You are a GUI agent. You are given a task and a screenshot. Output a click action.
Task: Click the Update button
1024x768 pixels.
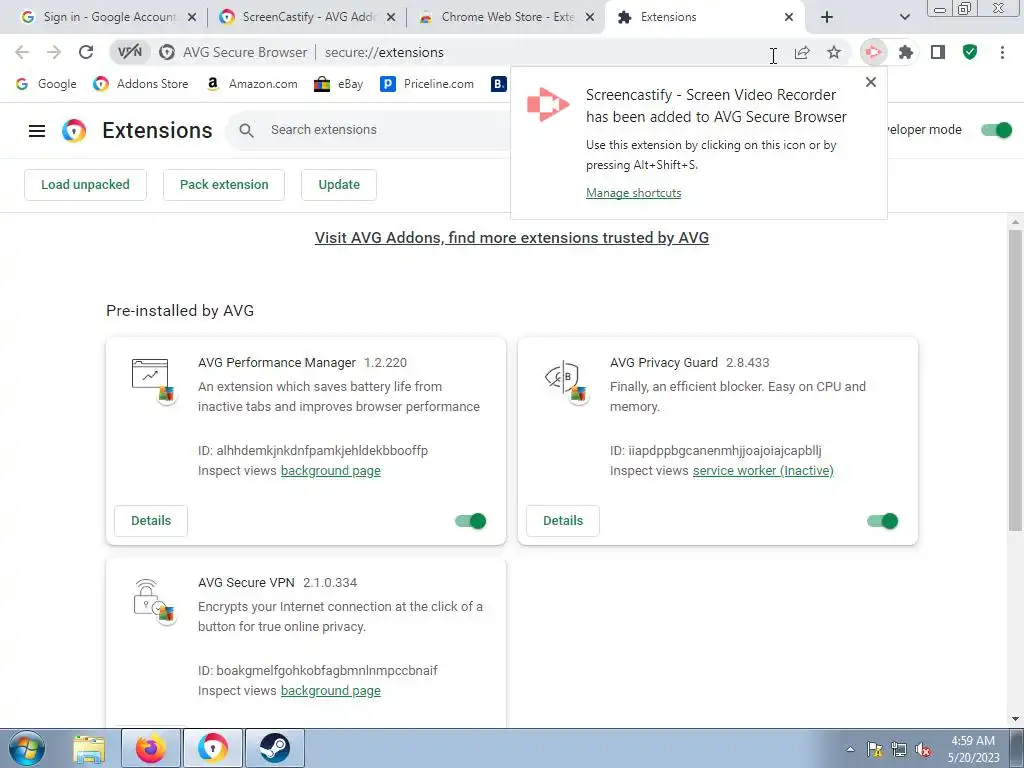pyautogui.click(x=339, y=185)
